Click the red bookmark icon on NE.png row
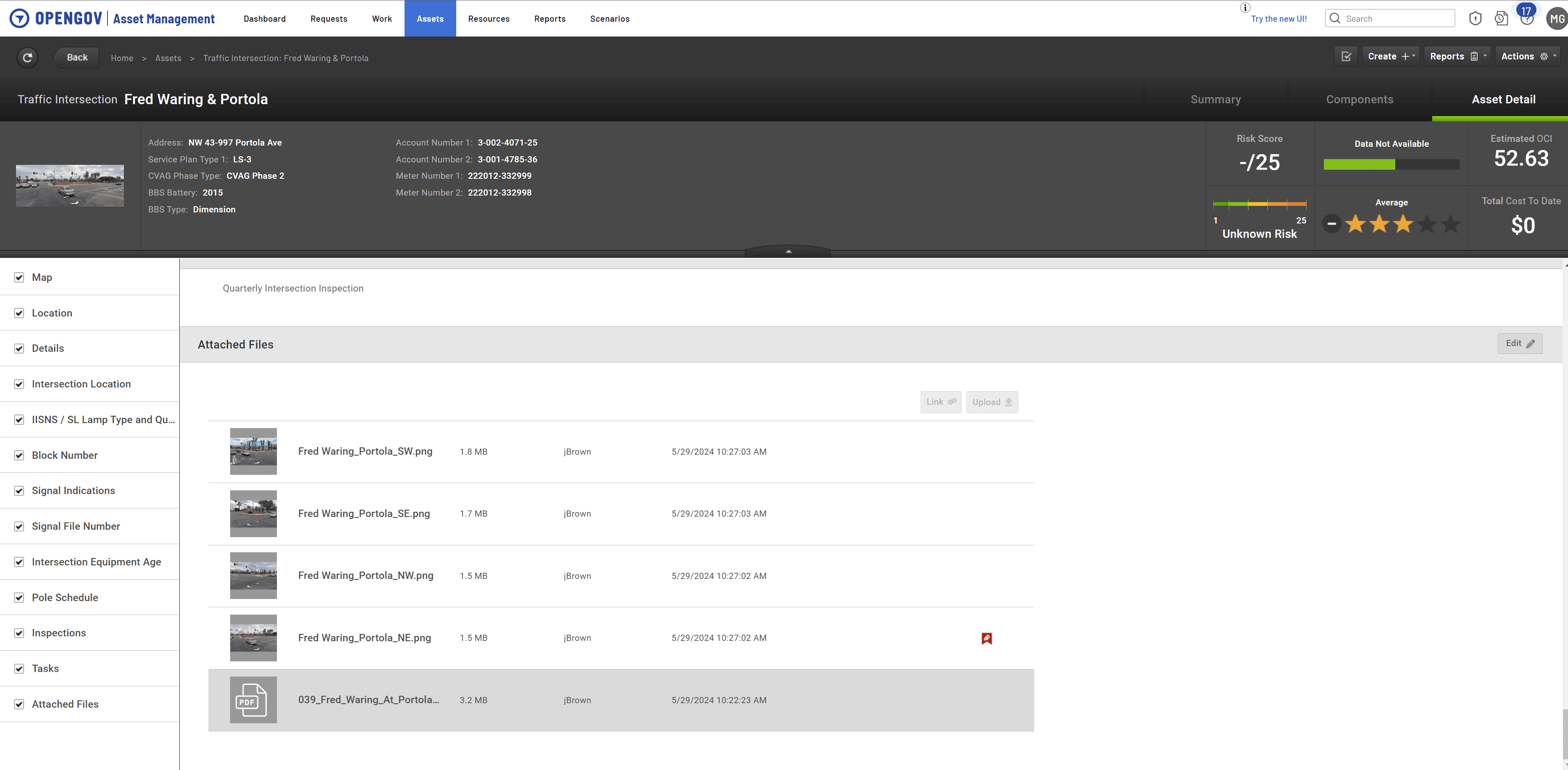Screen dimensions: 1568x770 987,638
